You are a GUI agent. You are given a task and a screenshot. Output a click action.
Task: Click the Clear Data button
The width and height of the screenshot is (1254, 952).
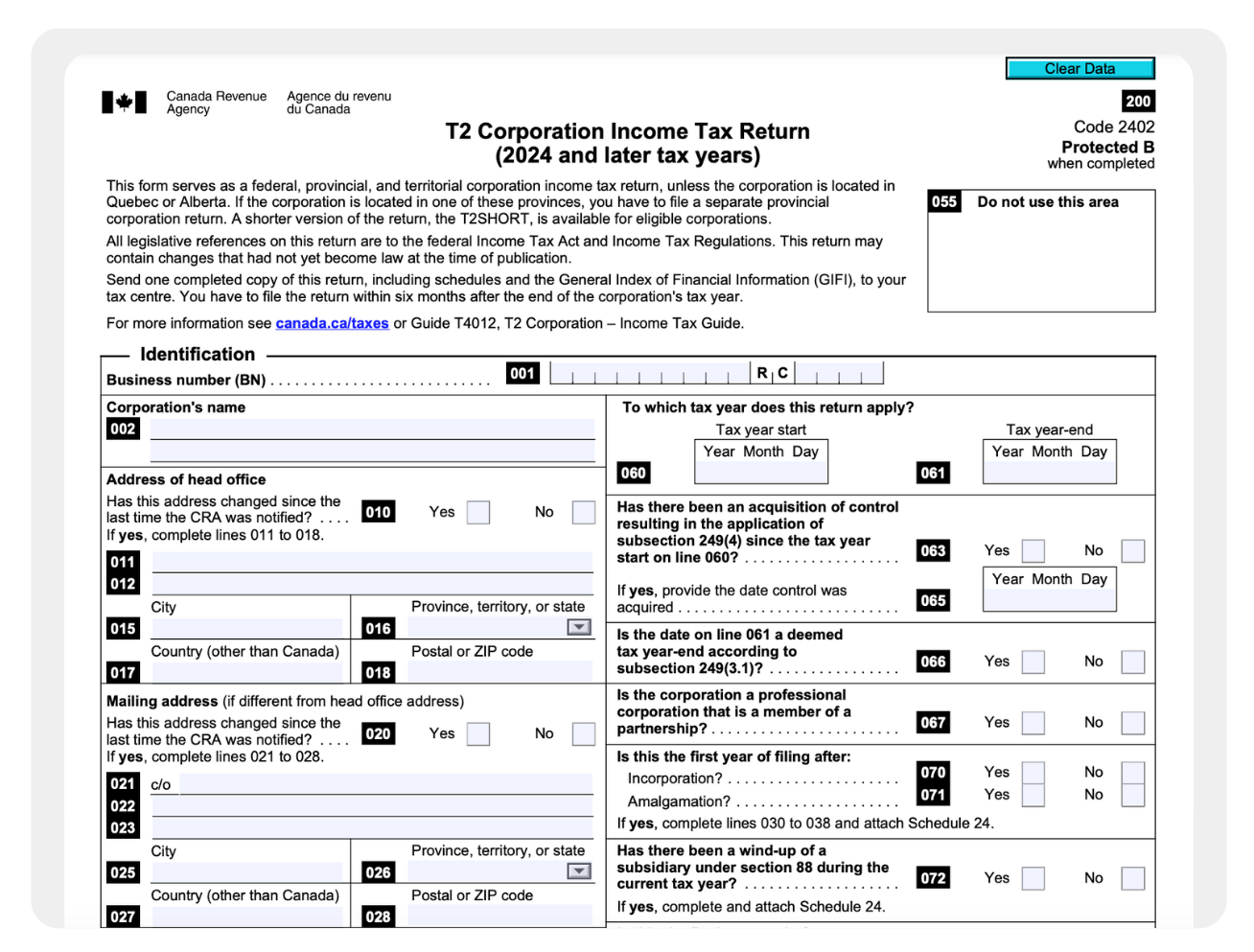click(x=1080, y=69)
